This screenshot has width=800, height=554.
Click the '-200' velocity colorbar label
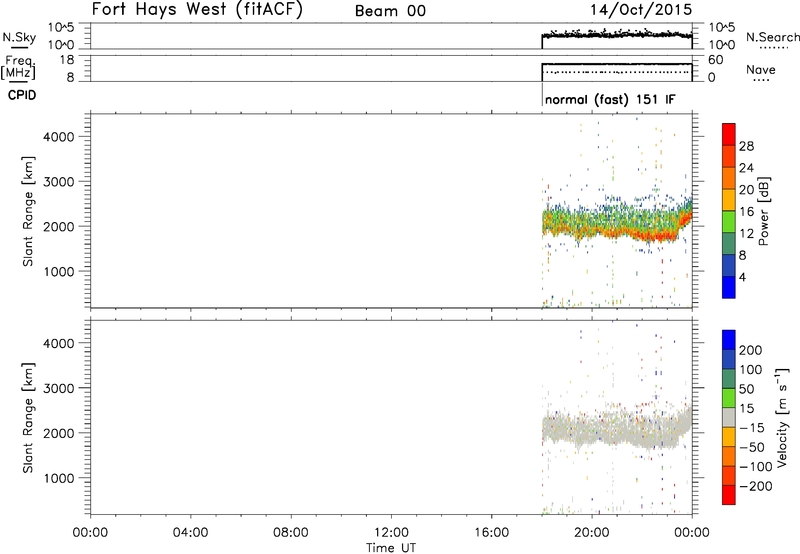756,486
